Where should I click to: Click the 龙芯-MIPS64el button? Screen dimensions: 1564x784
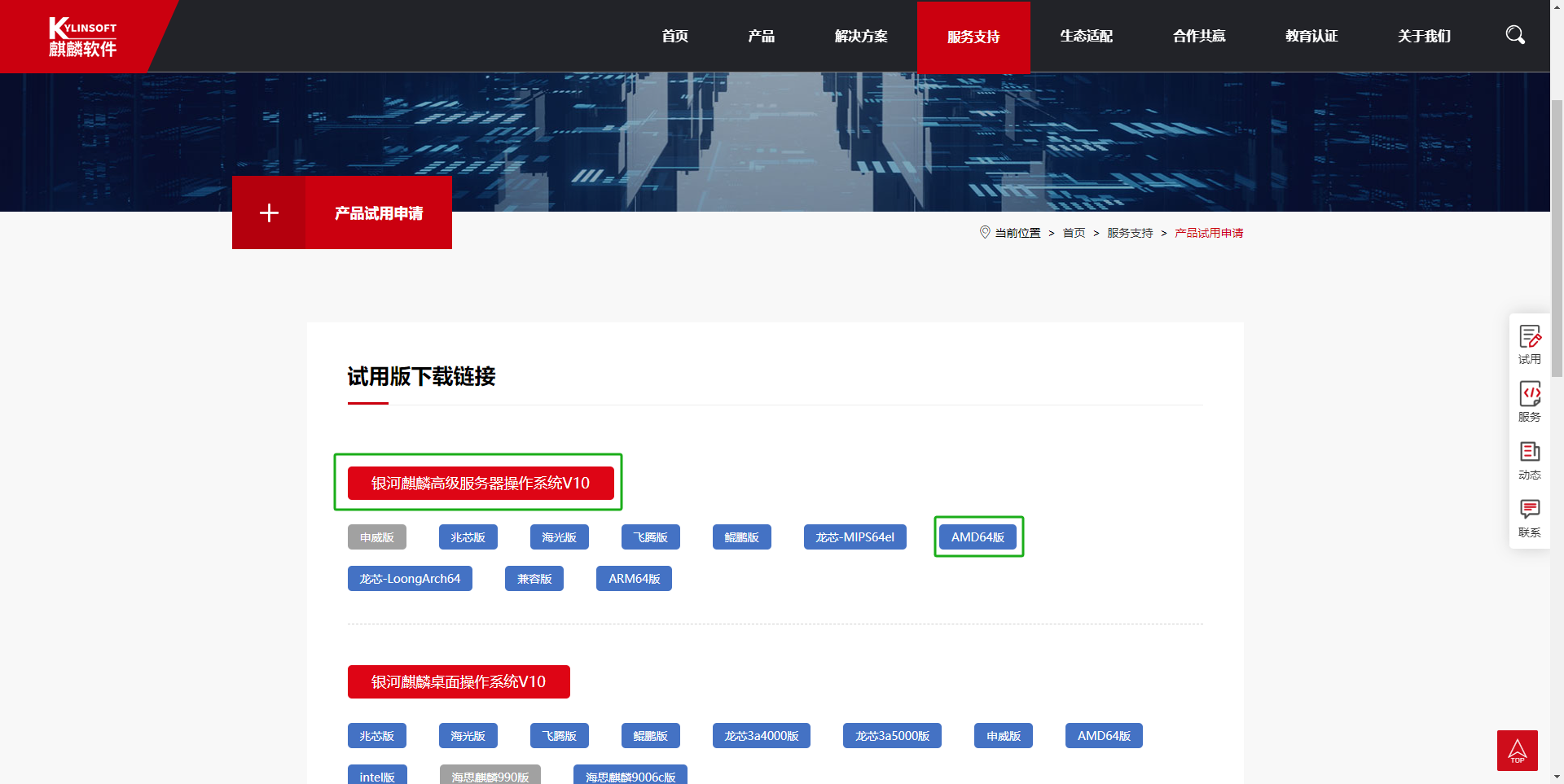click(855, 537)
